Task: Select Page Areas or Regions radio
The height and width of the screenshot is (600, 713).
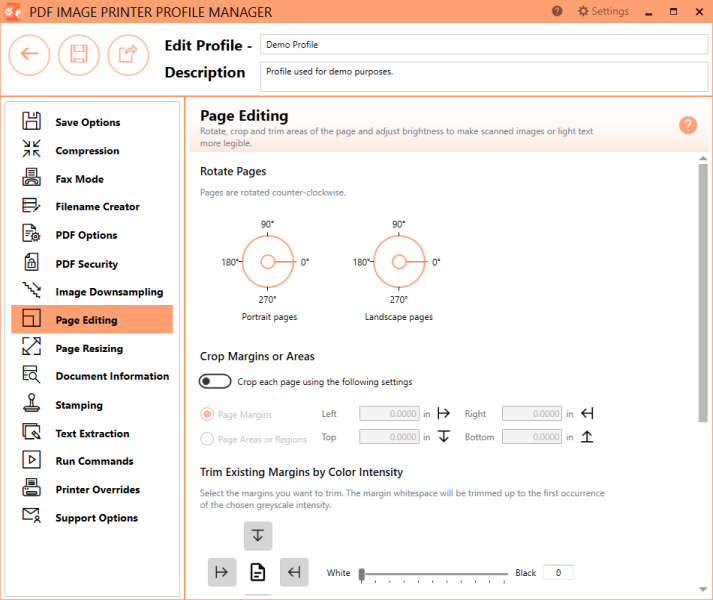Action: [x=207, y=439]
